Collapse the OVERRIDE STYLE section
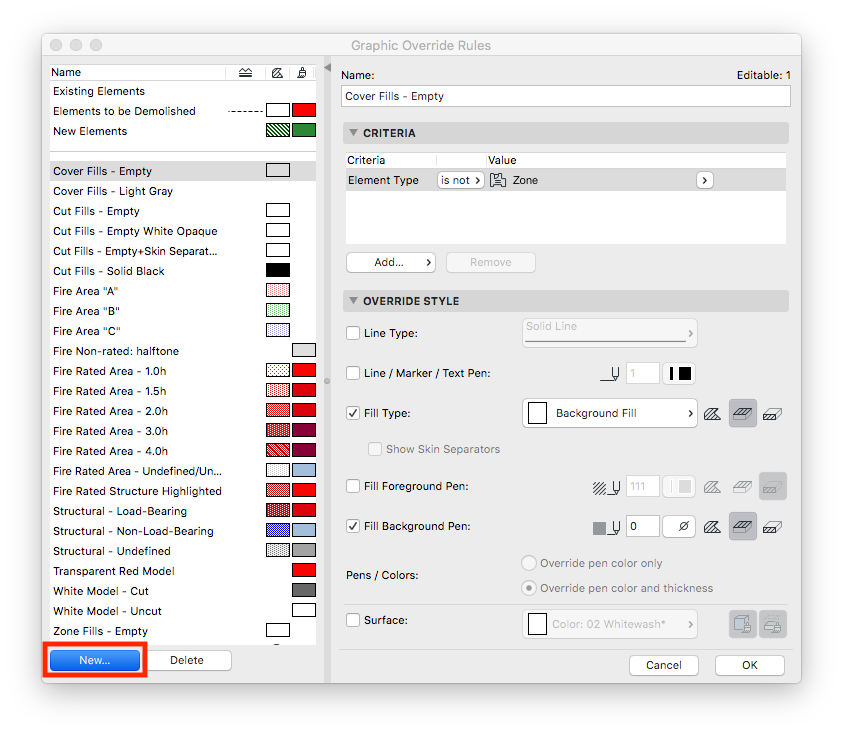The width and height of the screenshot is (843, 733). click(353, 301)
